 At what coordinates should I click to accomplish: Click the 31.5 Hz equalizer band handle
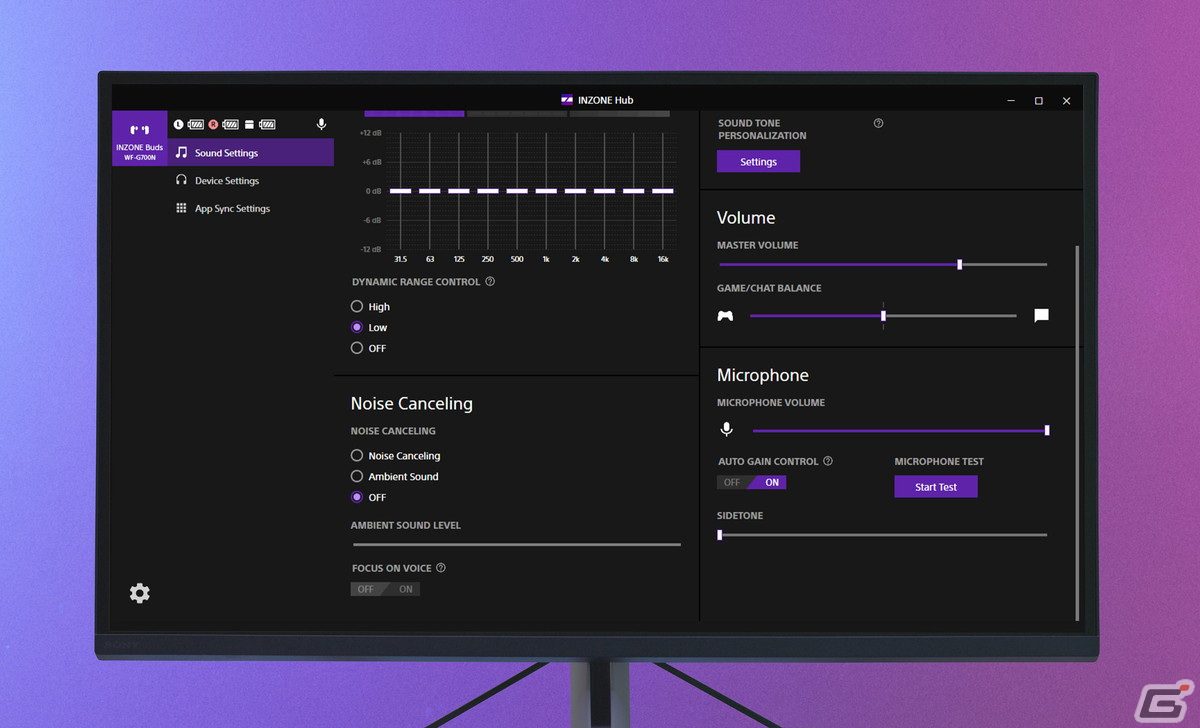point(401,190)
